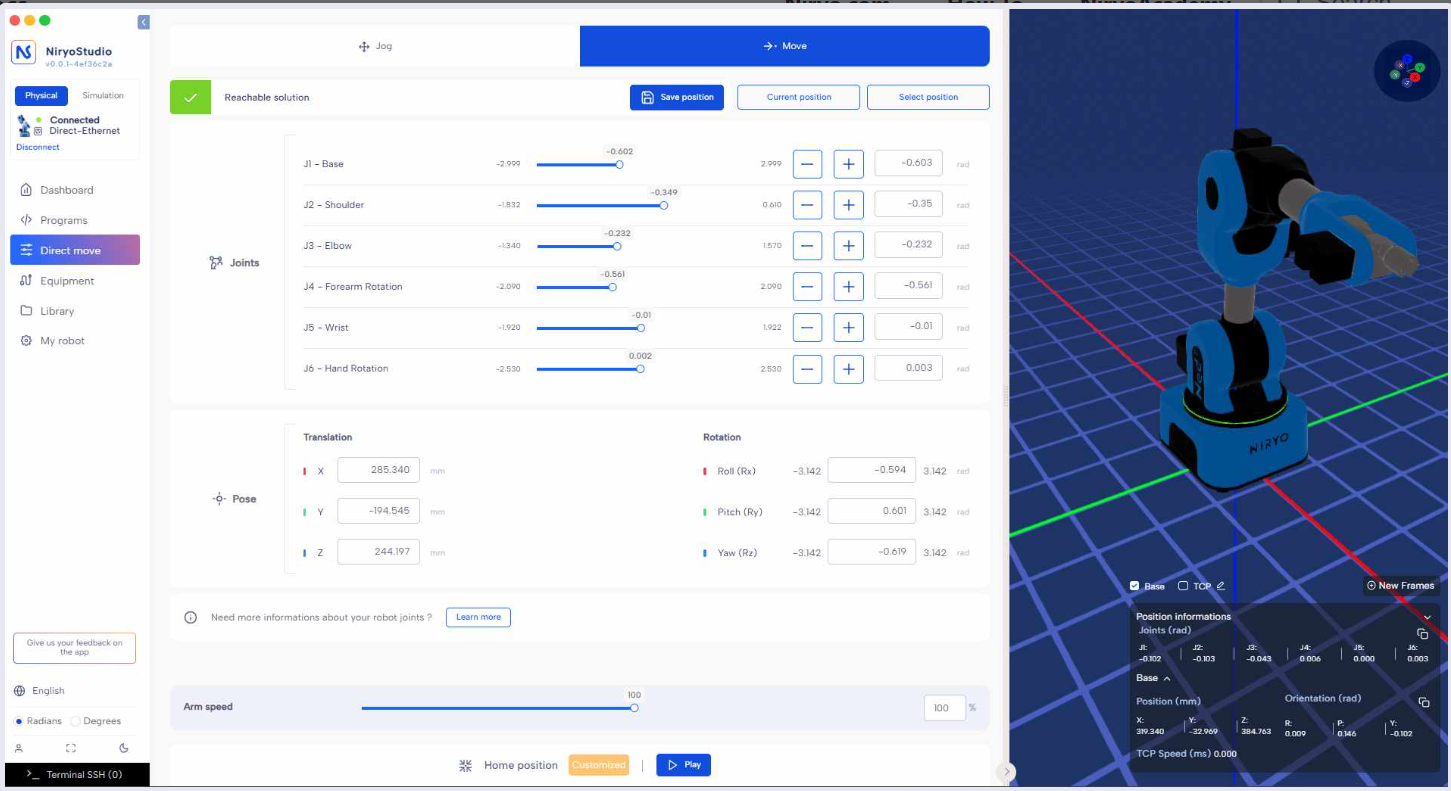This screenshot has height=791, width=1451.
Task: Collapse the Position informations panel
Action: pyautogui.click(x=1427, y=617)
